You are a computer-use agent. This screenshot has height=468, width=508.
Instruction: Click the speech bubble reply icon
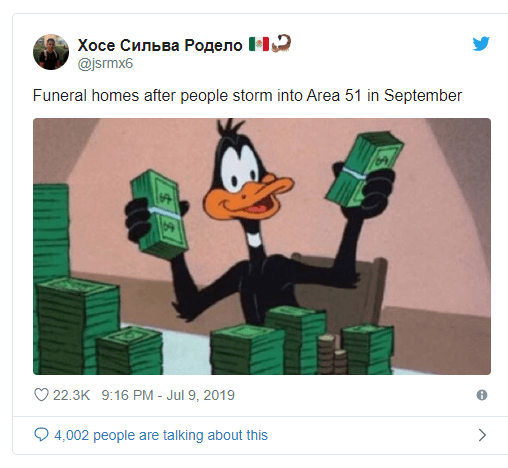click(x=41, y=435)
